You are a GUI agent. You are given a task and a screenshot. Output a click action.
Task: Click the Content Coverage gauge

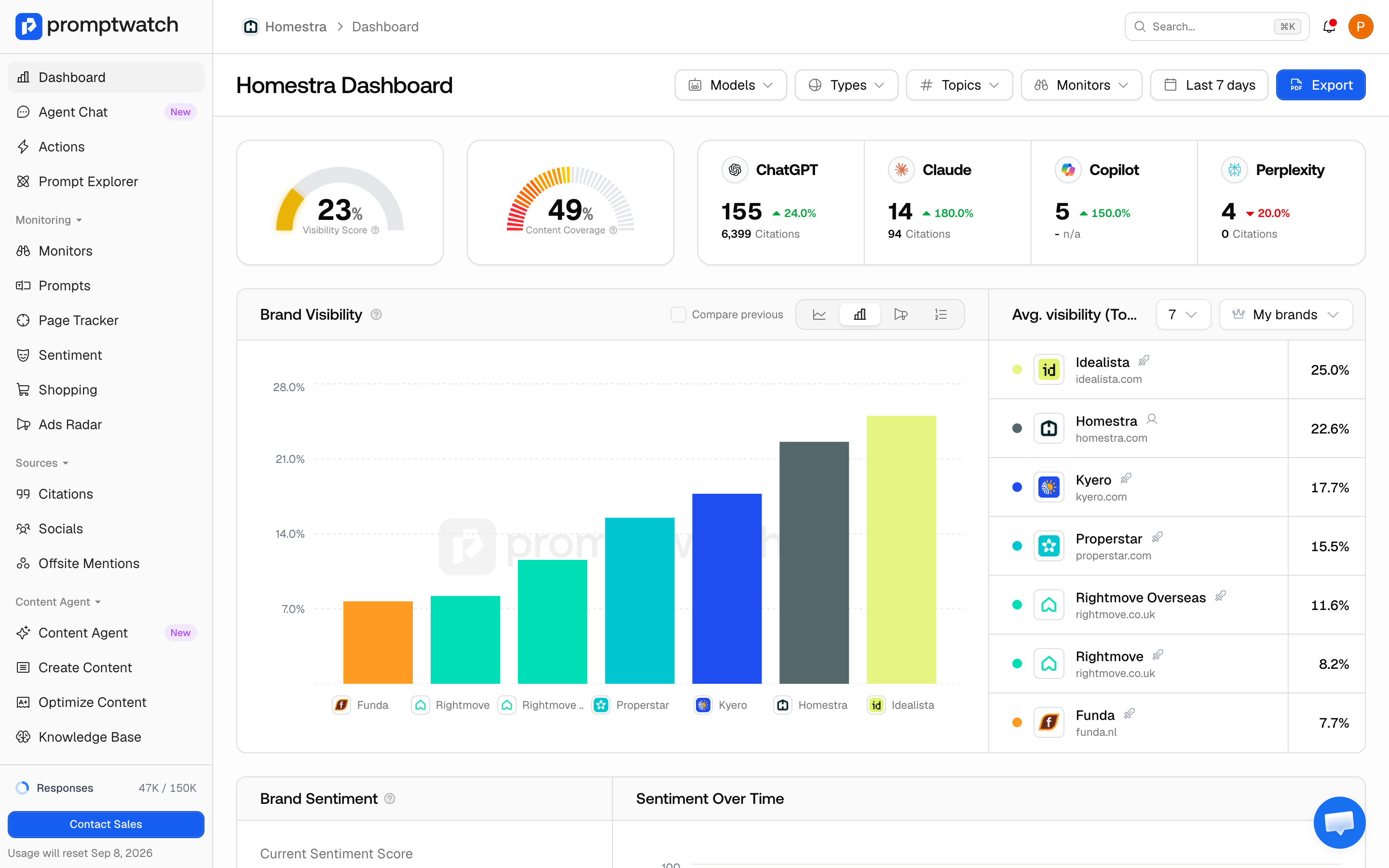tap(571, 199)
